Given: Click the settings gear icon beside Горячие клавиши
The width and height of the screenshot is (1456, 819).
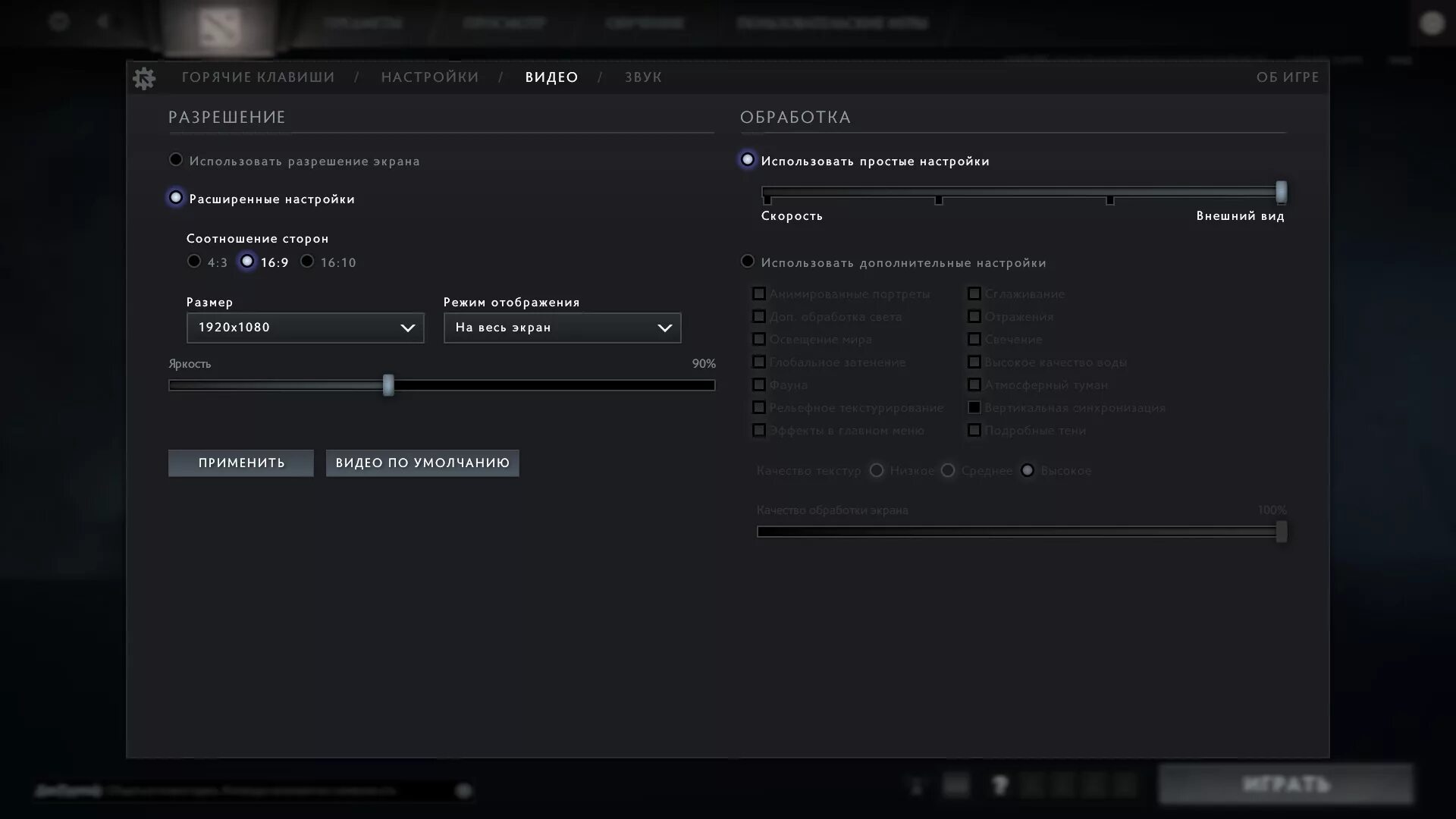Looking at the screenshot, I should pos(144,78).
